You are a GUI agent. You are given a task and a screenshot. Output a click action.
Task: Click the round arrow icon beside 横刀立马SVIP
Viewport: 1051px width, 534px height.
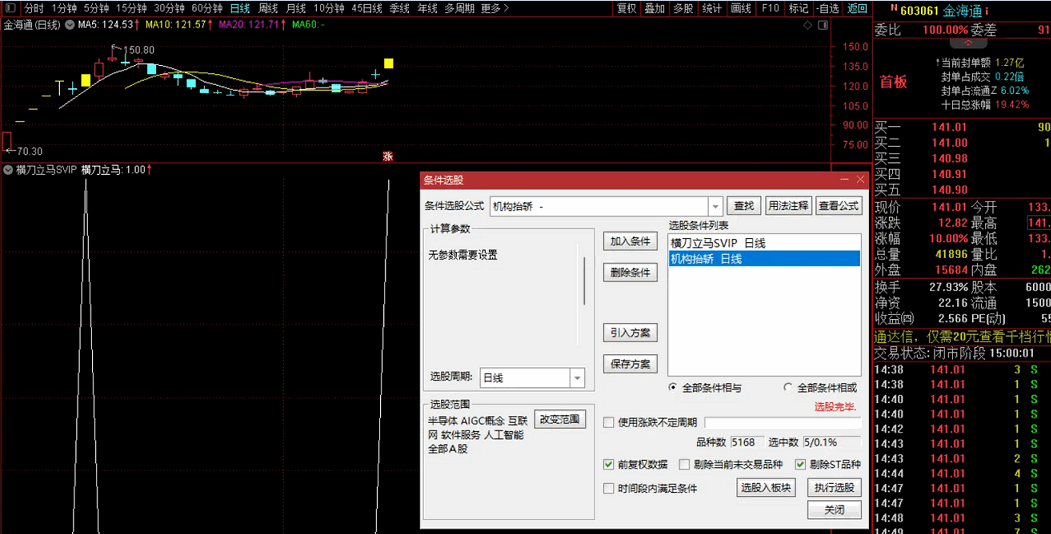click(x=8, y=170)
